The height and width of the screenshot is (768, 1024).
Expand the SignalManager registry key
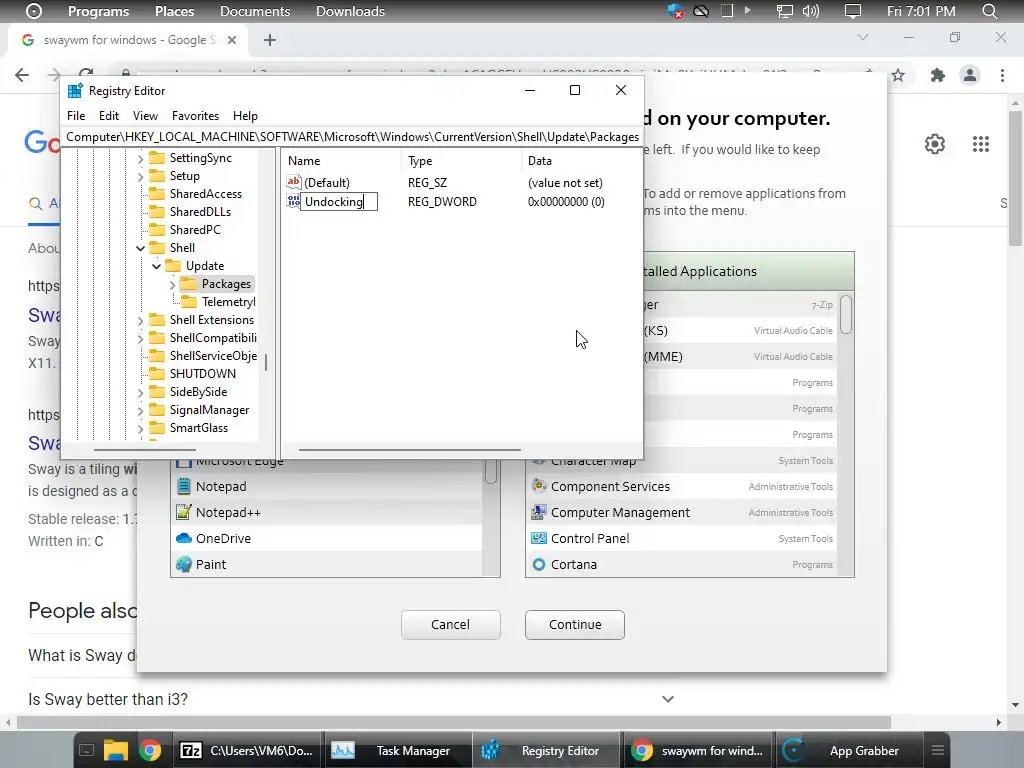pyautogui.click(x=140, y=411)
